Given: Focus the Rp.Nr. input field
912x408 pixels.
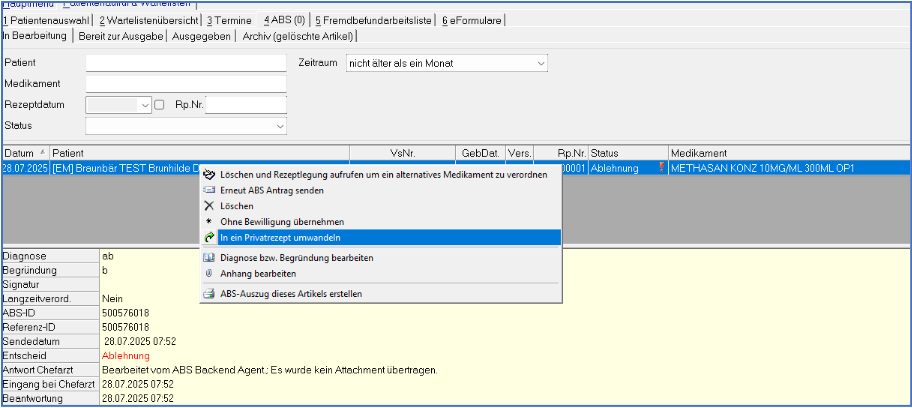Looking at the screenshot, I should coord(246,105).
